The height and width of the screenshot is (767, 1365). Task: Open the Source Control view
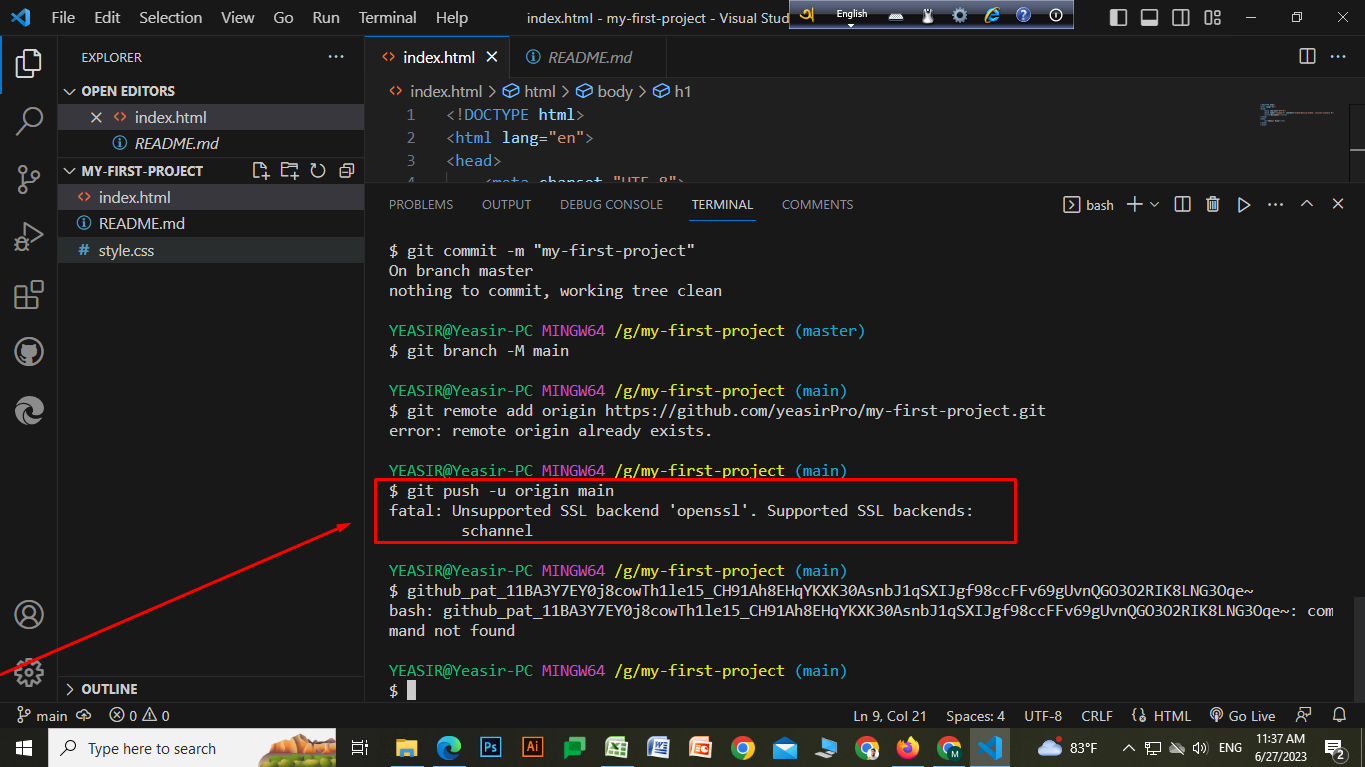[x=28, y=179]
